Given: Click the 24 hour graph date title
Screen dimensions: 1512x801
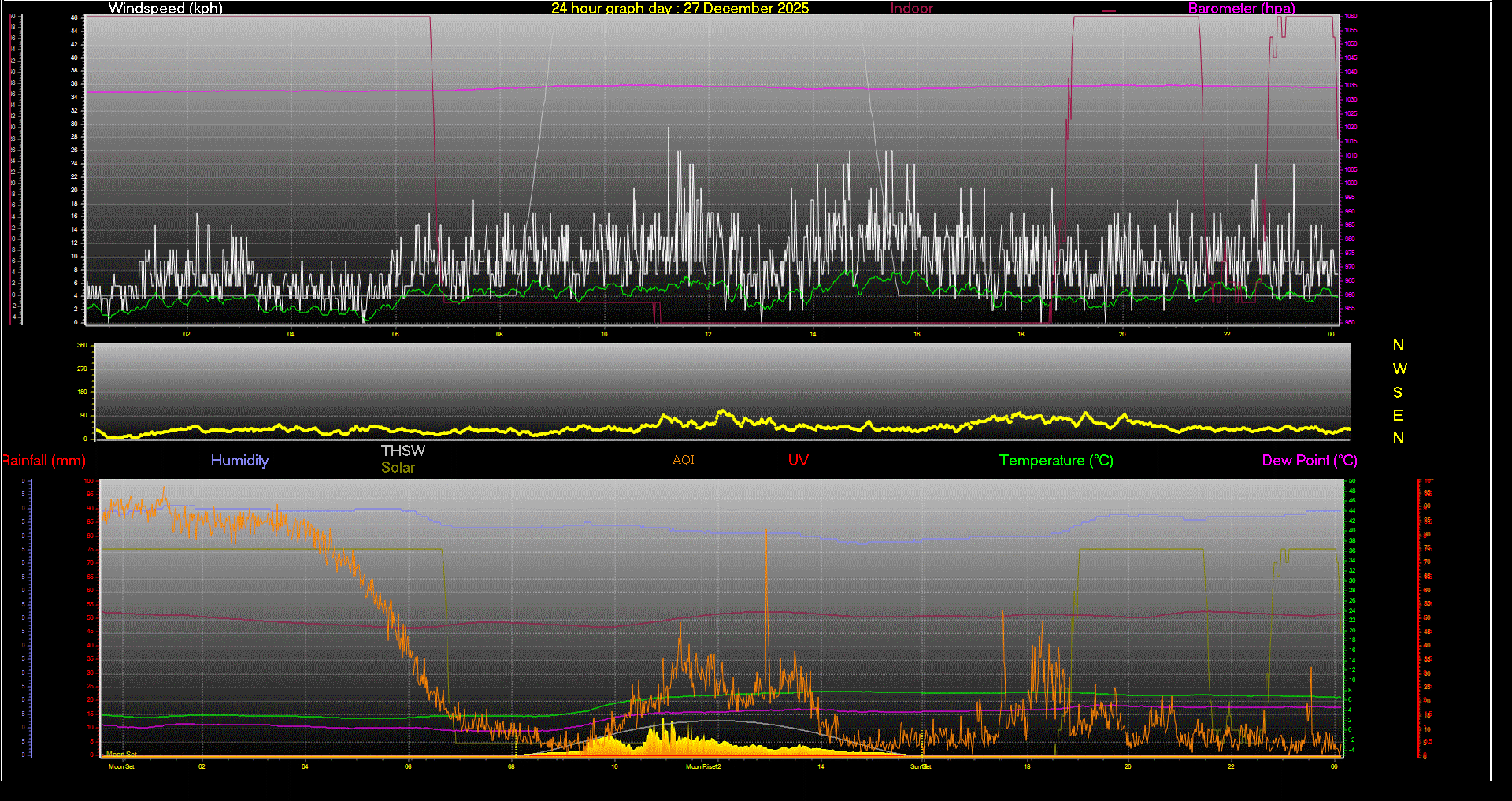Looking at the screenshot, I should 680,9.
